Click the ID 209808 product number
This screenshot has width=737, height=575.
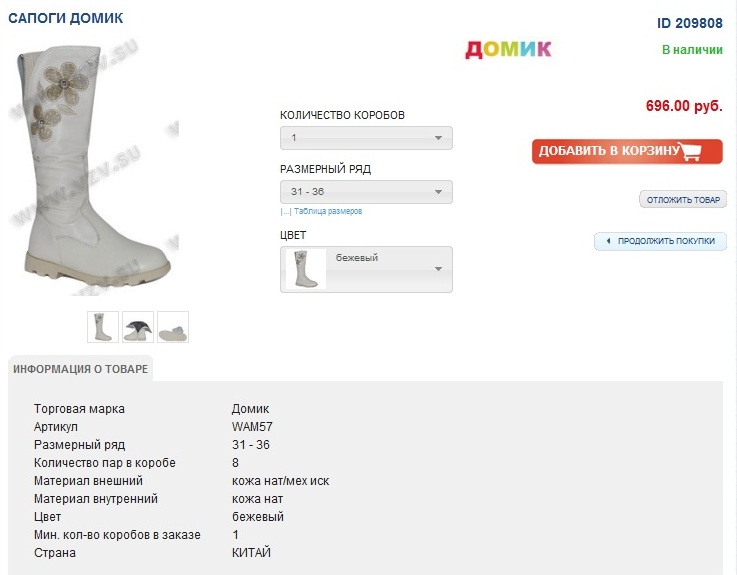689,23
